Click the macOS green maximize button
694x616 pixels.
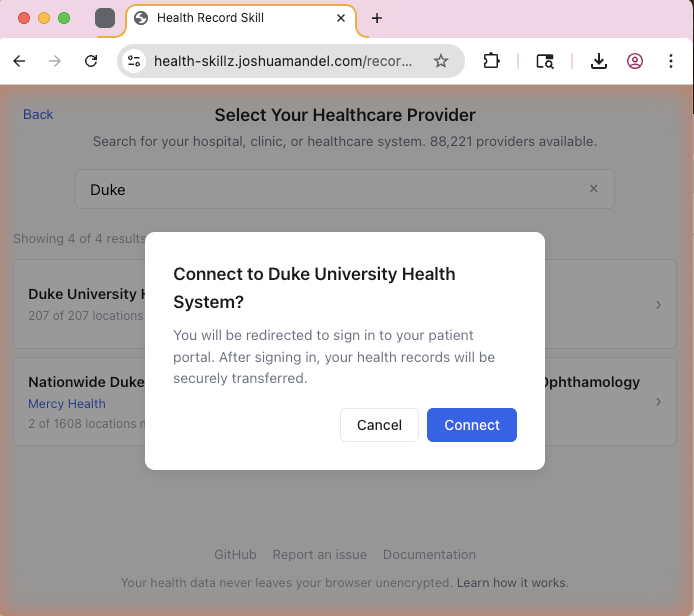tap(64, 18)
